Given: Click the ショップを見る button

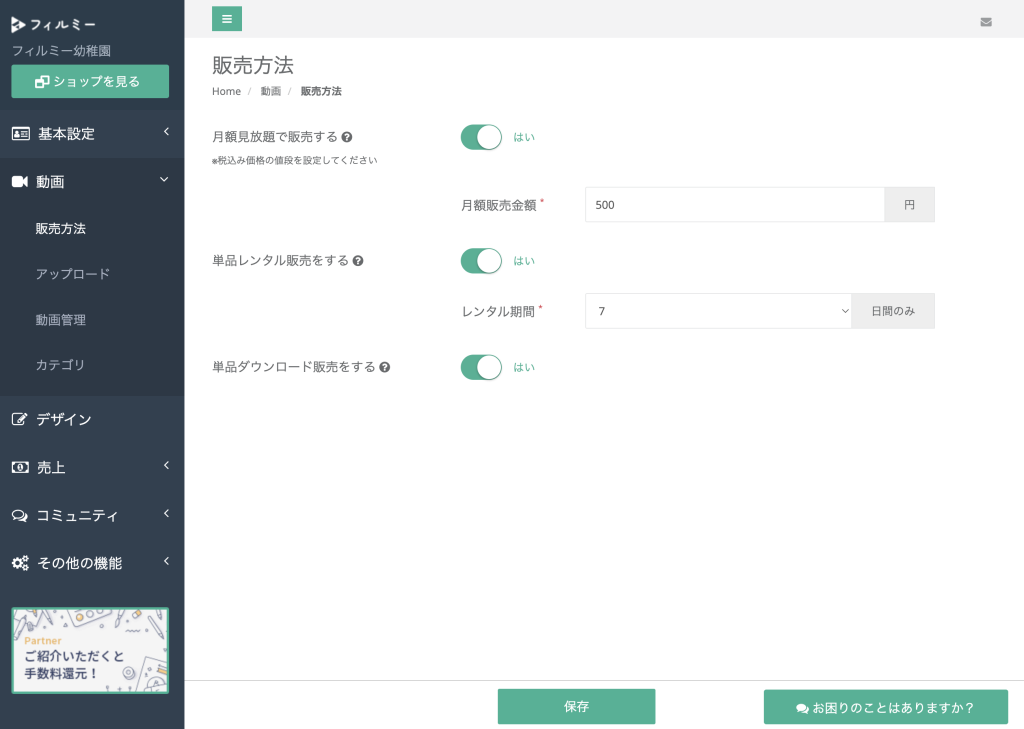Looking at the screenshot, I should [x=90, y=81].
